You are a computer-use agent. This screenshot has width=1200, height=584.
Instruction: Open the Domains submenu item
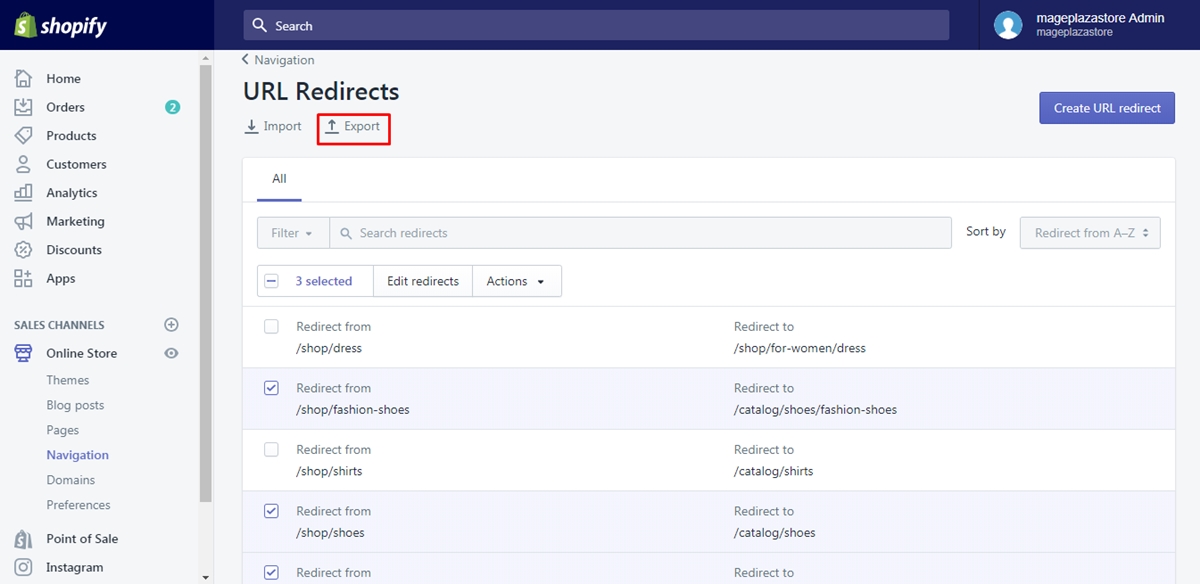pos(71,480)
